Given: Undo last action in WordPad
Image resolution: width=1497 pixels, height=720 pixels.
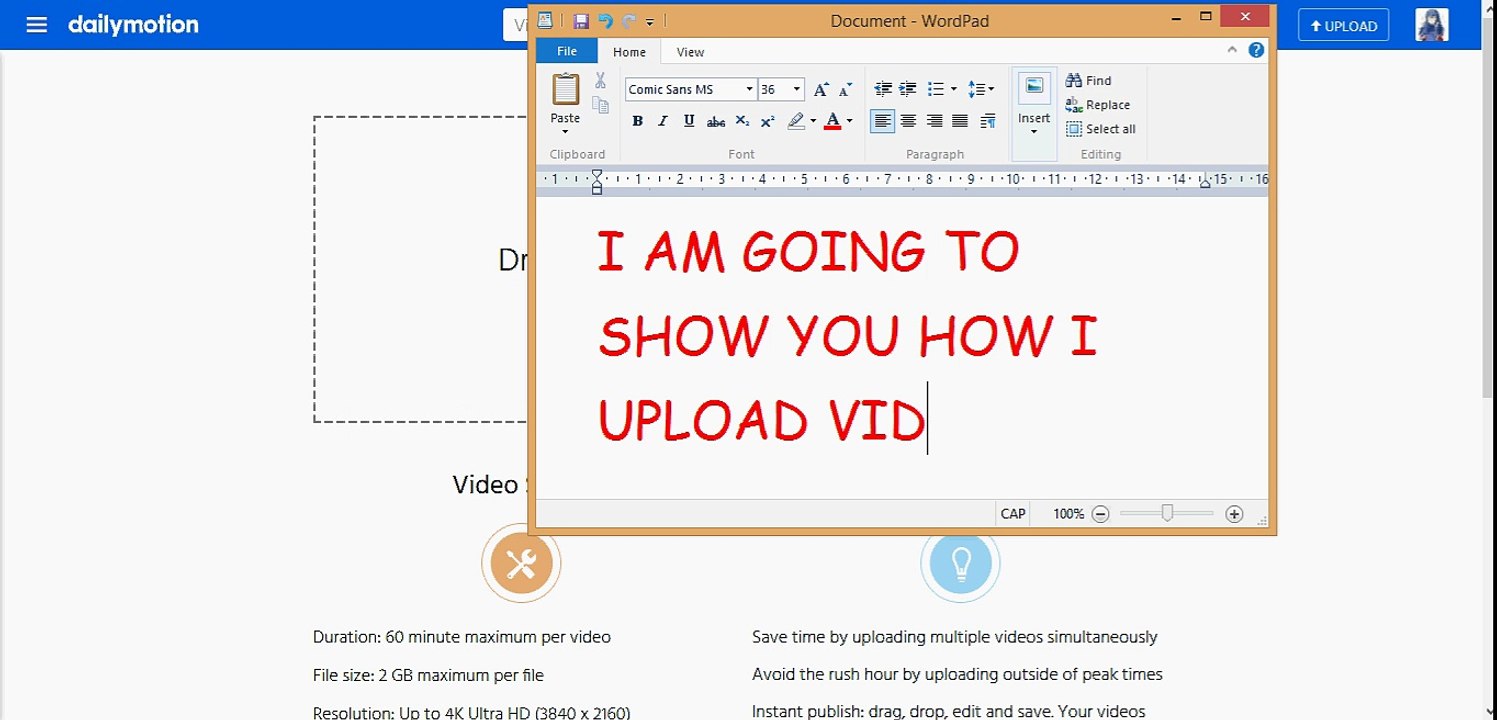Looking at the screenshot, I should point(605,20).
